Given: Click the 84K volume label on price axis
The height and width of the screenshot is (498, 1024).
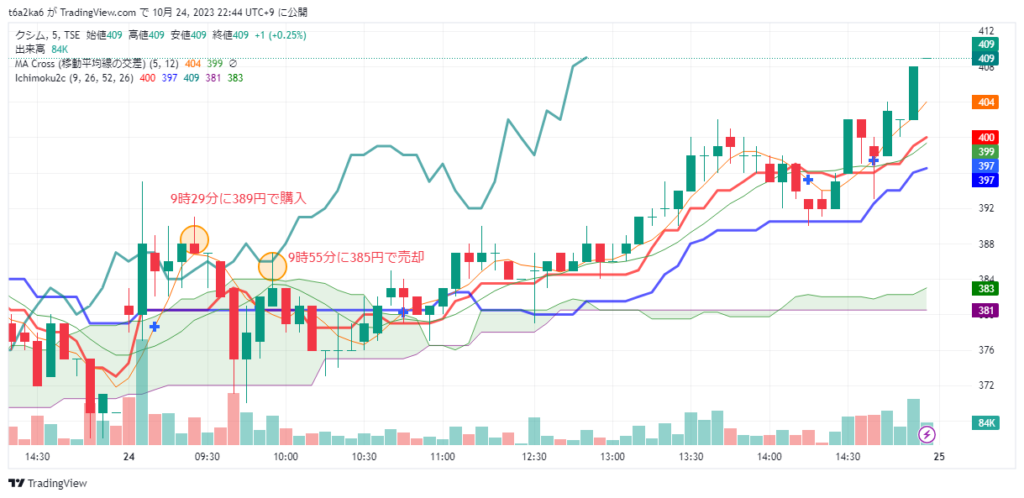Looking at the screenshot, I should pos(986,424).
